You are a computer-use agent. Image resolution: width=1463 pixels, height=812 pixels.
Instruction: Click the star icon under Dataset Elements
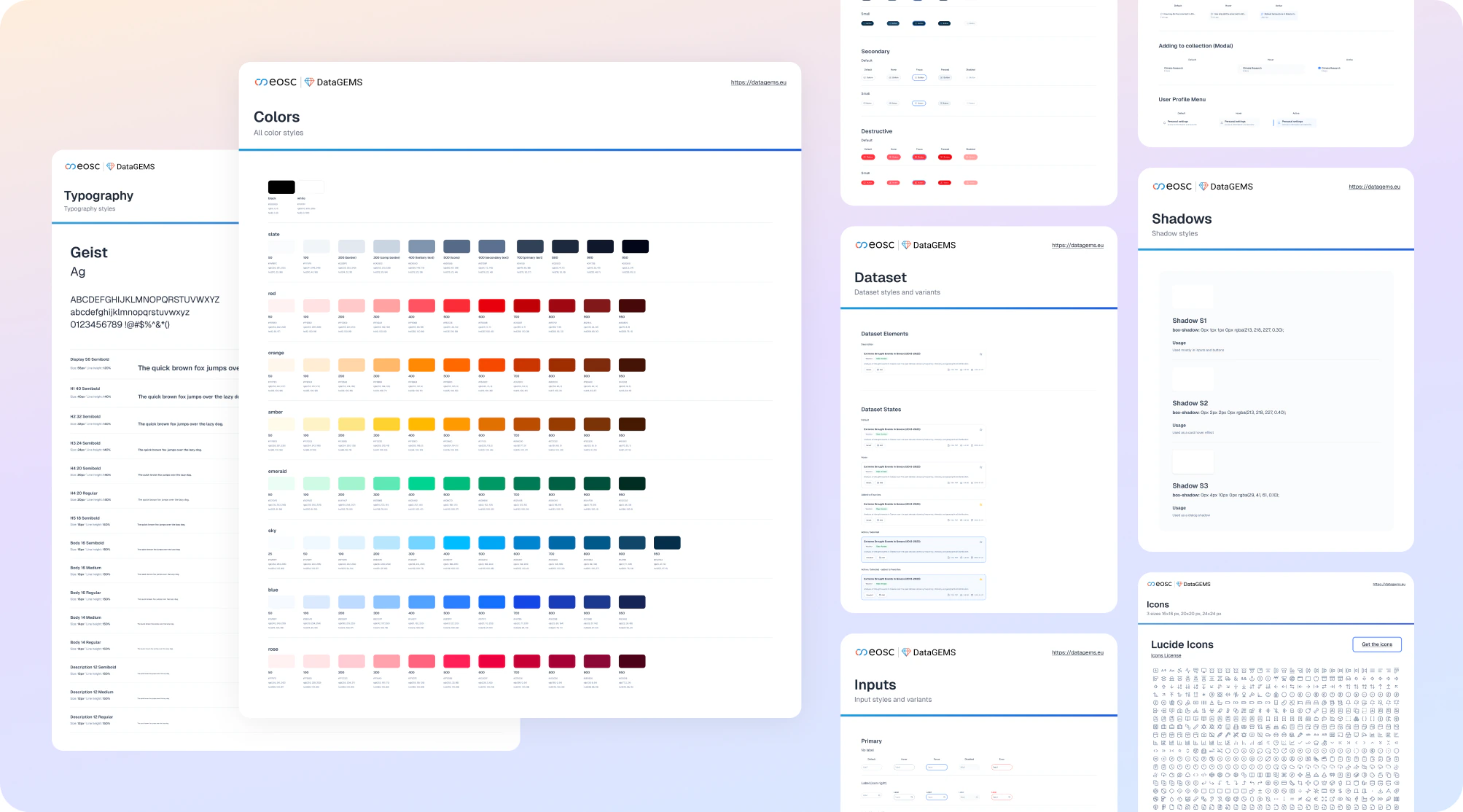point(980,354)
